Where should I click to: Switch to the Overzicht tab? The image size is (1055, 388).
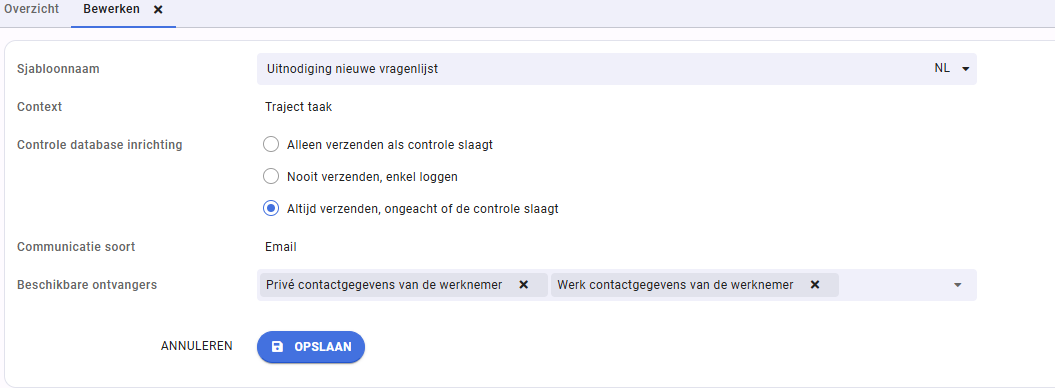pyautogui.click(x=32, y=9)
